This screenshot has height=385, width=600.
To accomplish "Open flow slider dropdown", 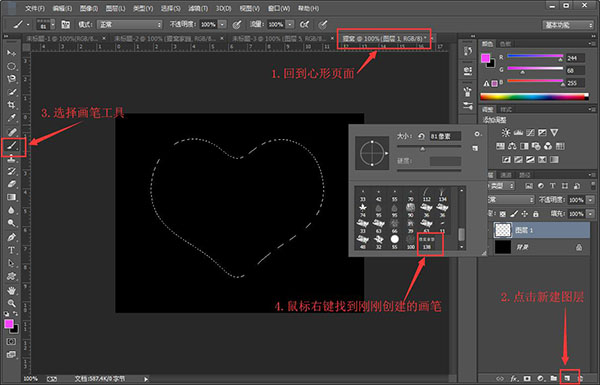I will (290, 24).
